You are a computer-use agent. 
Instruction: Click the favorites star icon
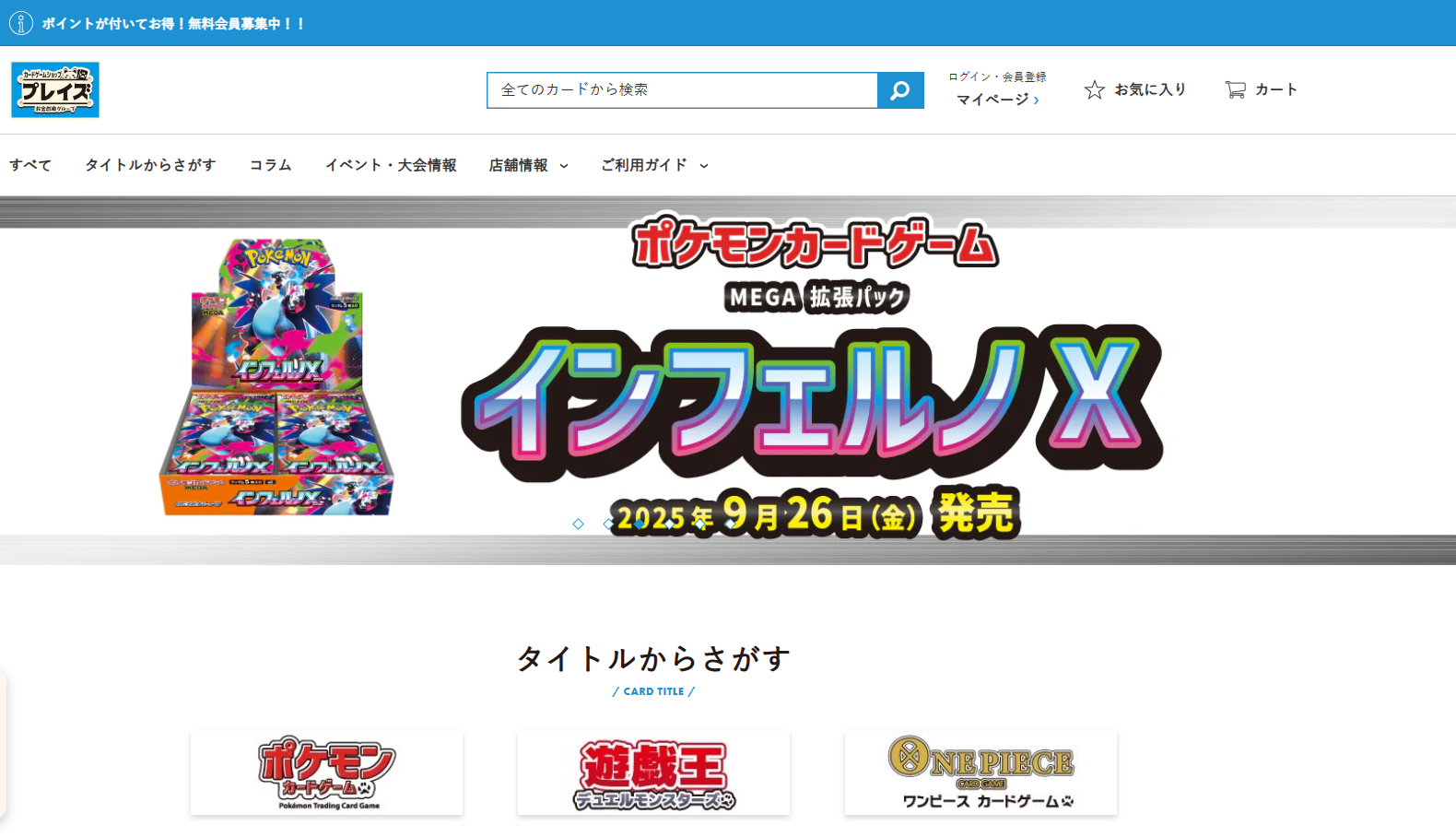point(1095,89)
